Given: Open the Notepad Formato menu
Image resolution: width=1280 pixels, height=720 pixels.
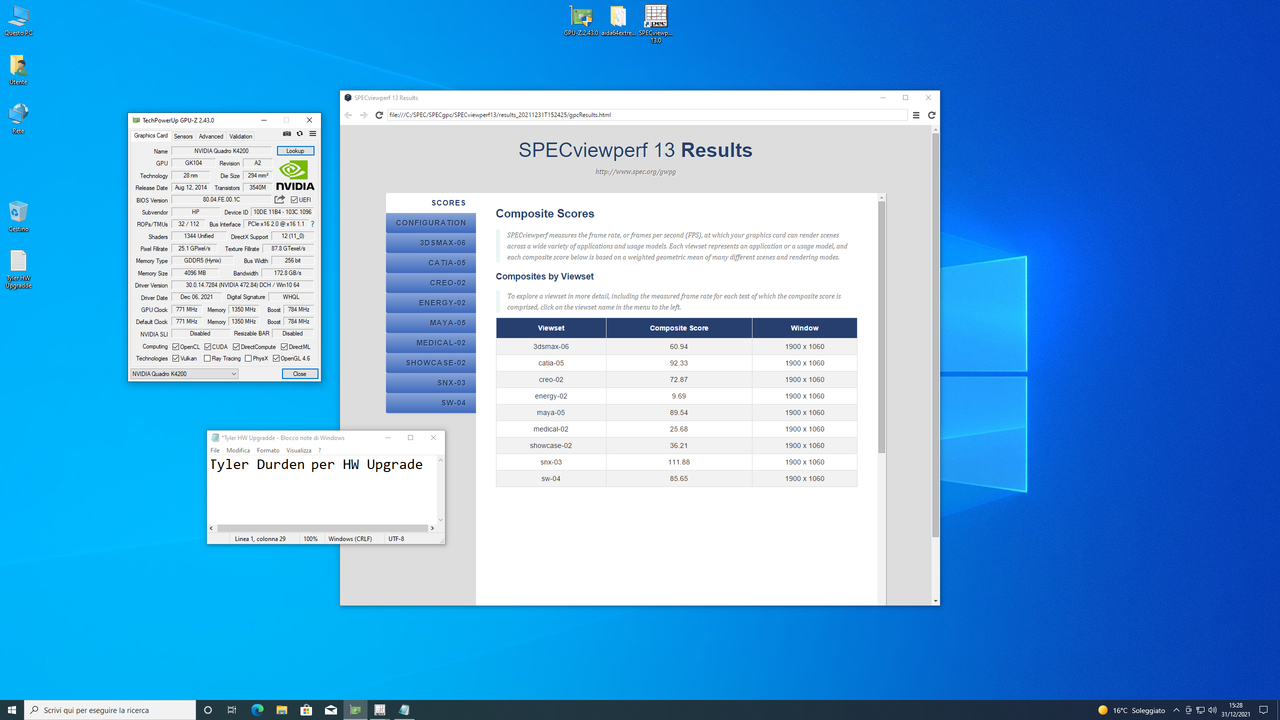Looking at the screenshot, I should (268, 451).
